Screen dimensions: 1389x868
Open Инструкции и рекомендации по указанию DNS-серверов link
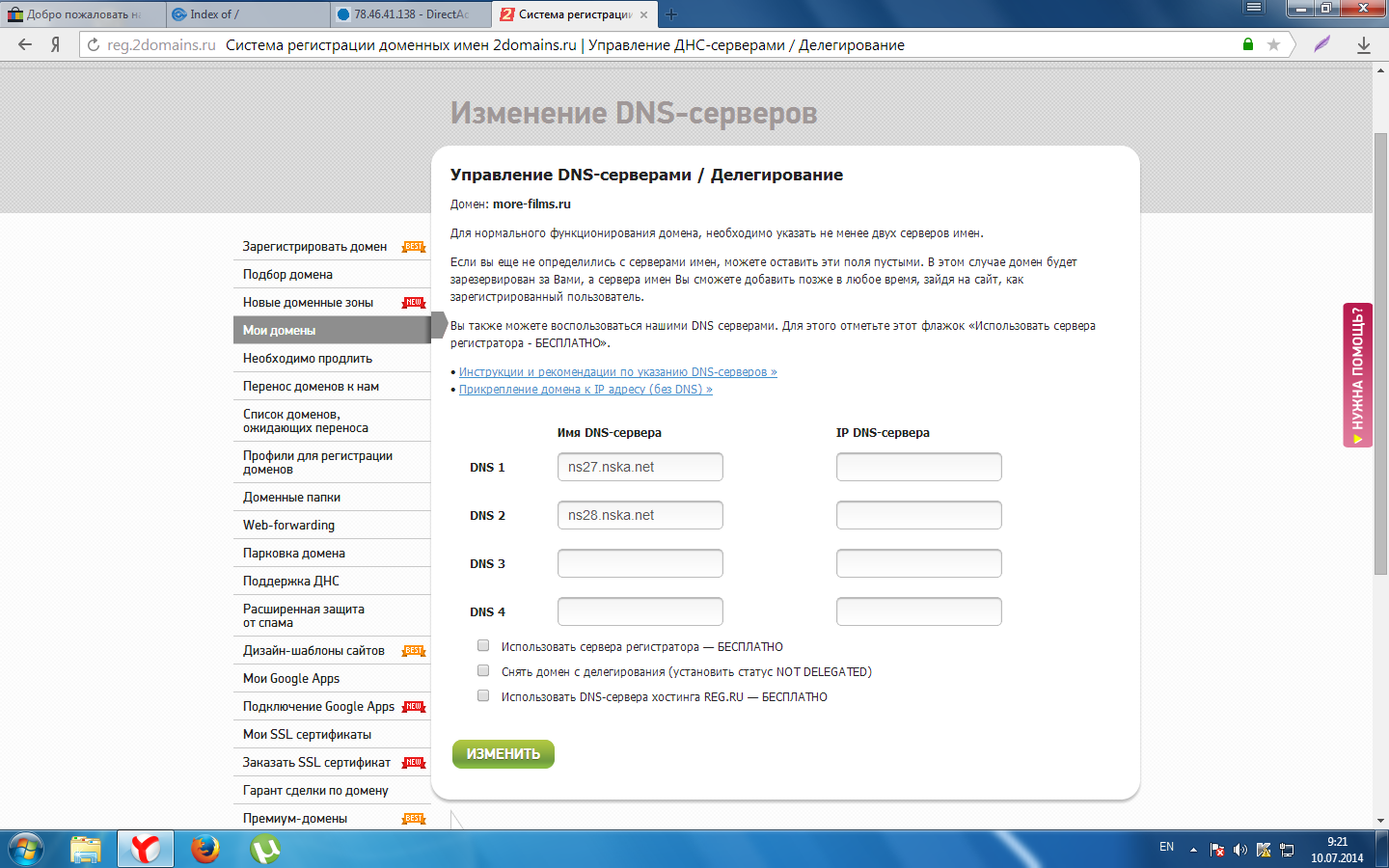(x=617, y=372)
